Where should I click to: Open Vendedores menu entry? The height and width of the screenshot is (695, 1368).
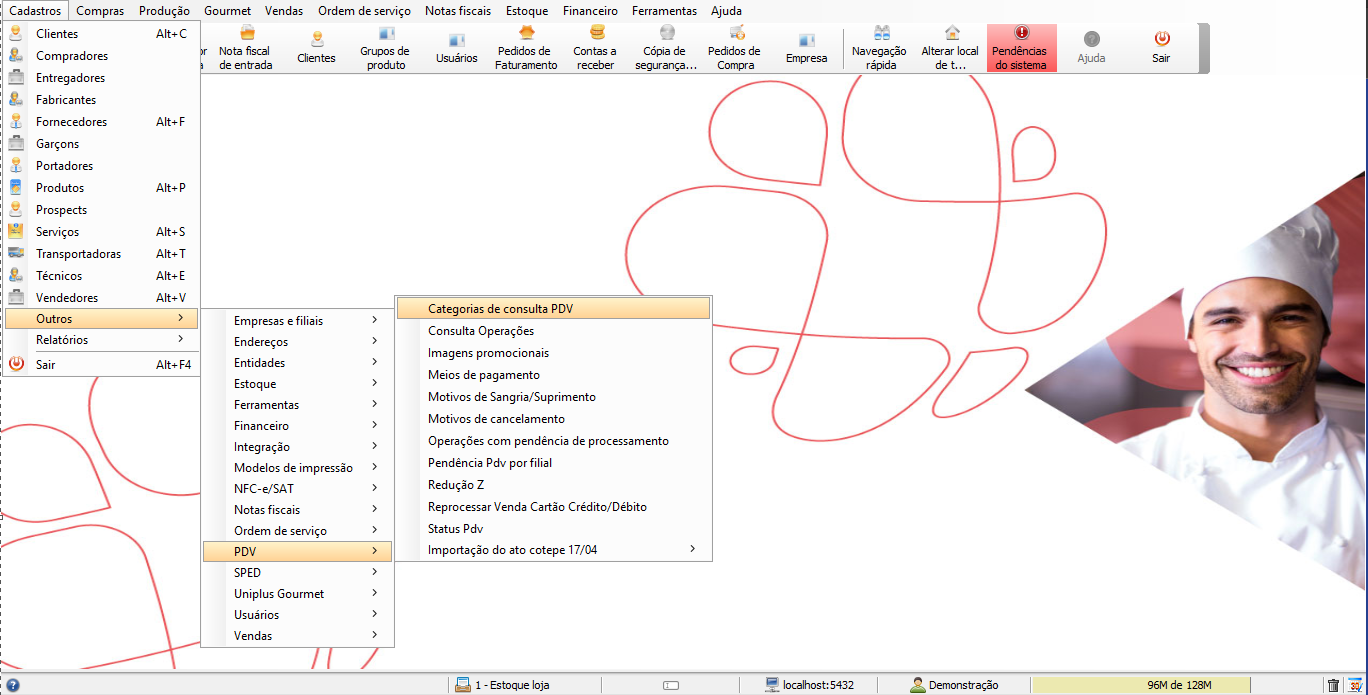[x=102, y=298]
